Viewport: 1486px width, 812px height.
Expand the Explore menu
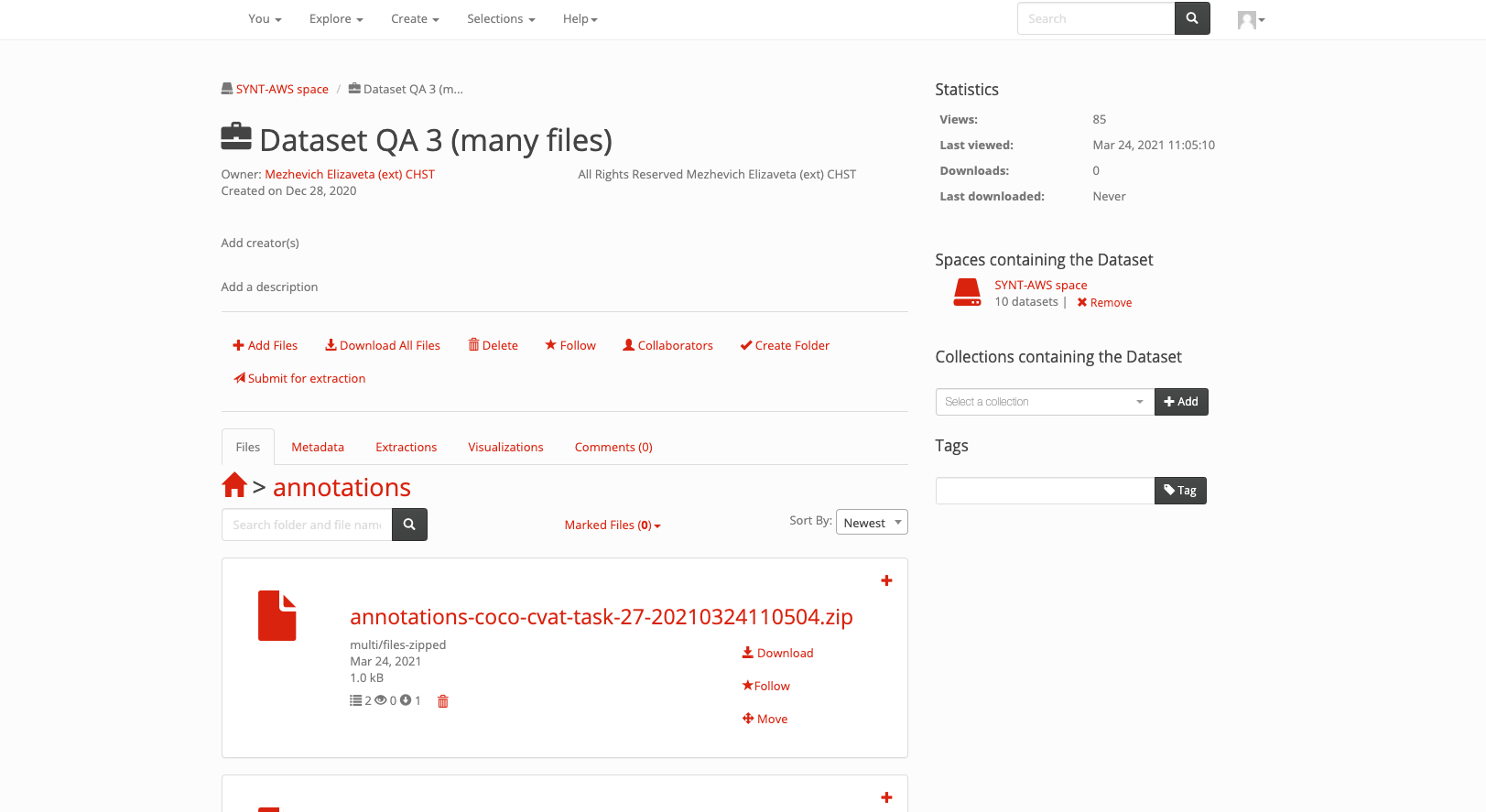pos(336,19)
